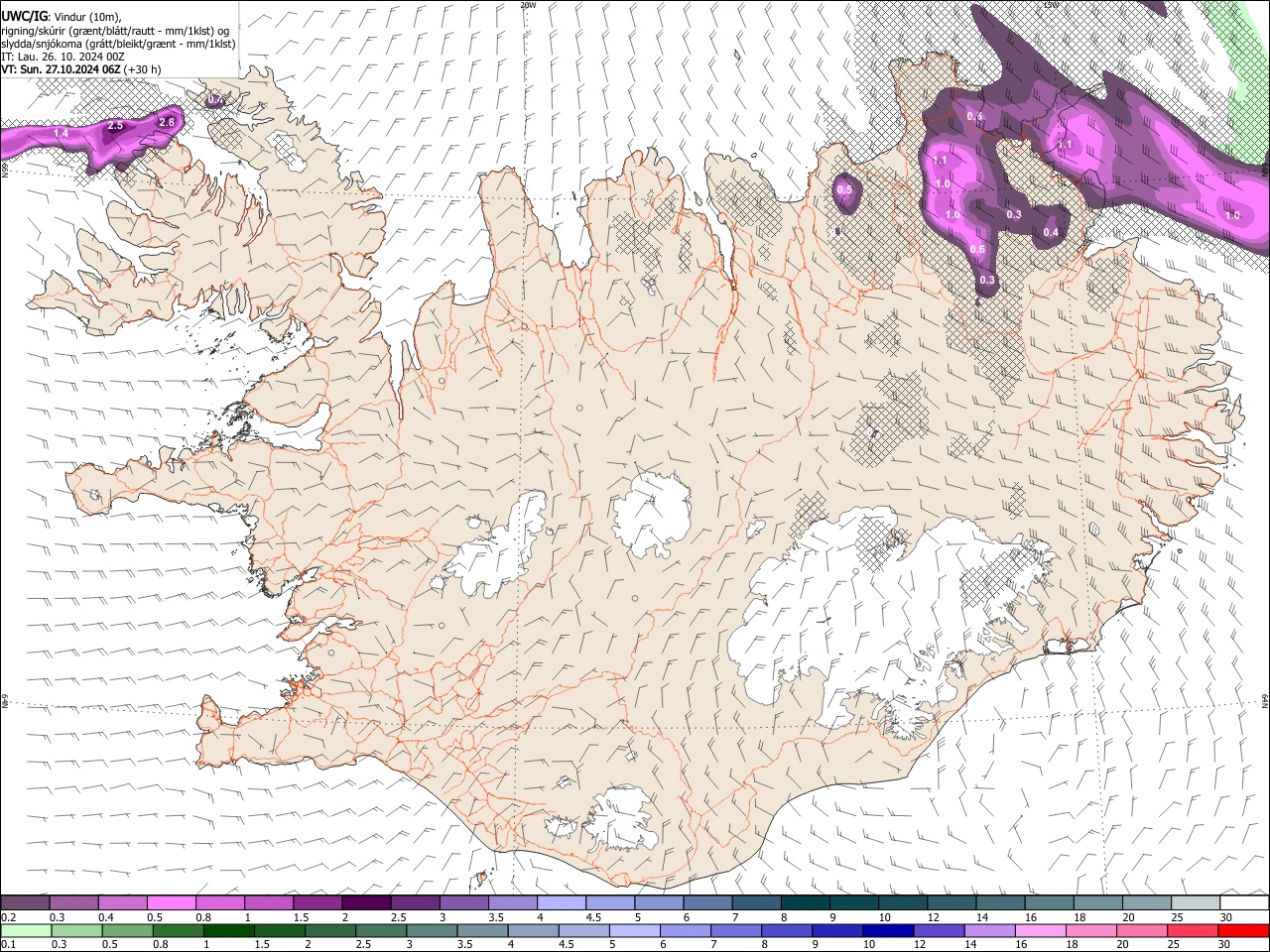Click the '66N' latitude label on the left edge
This screenshot has height=952, width=1270.
5,171
